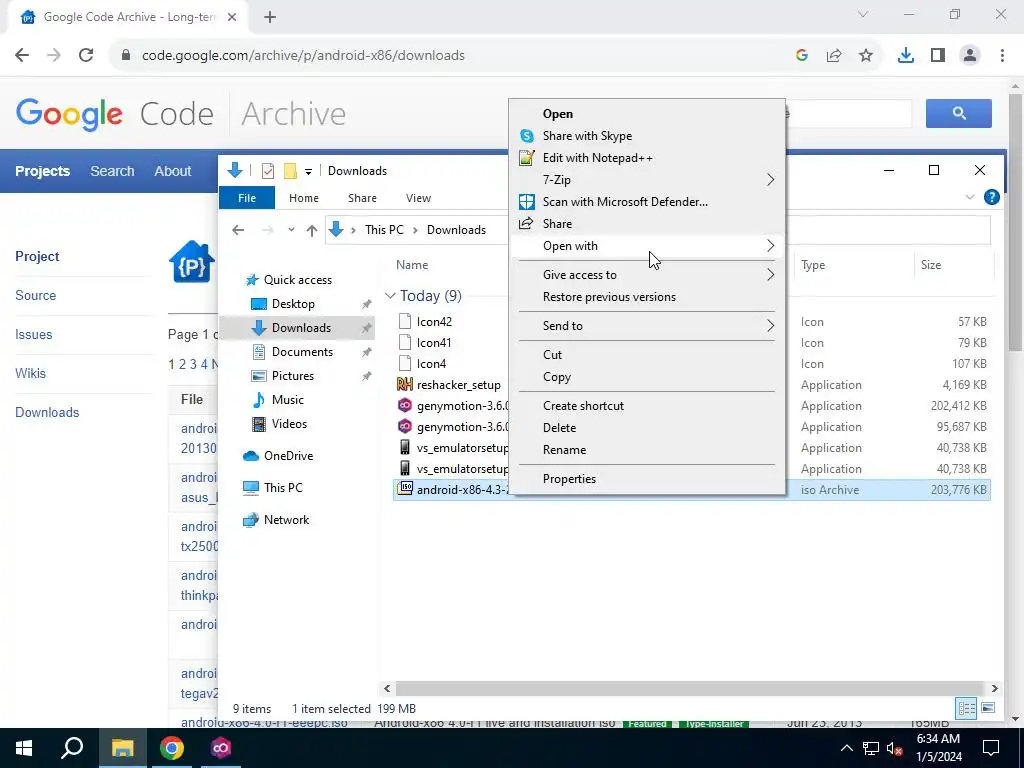Viewport: 1024px width, 768px height.
Task: Open the View ribbon tab
Action: 418,198
